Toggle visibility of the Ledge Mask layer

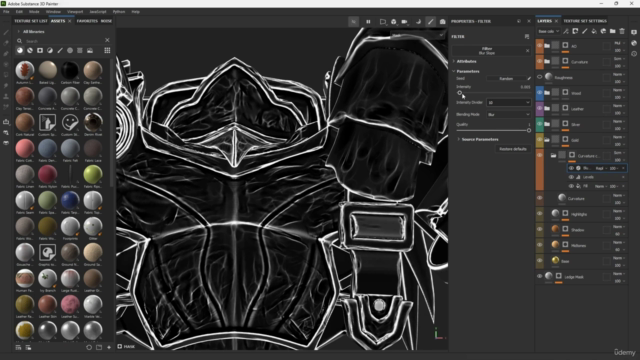click(540, 276)
